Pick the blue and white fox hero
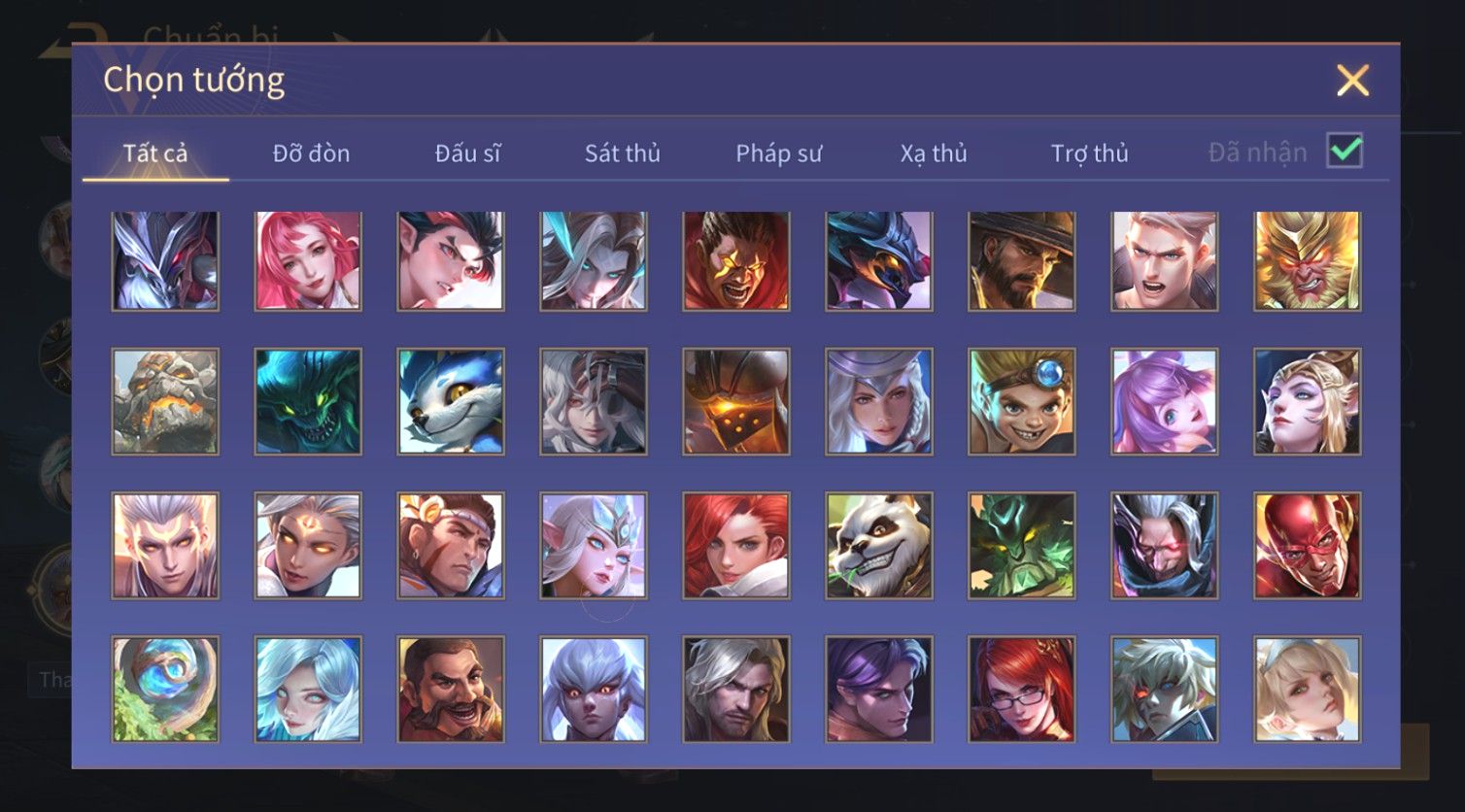 pyautogui.click(x=451, y=402)
